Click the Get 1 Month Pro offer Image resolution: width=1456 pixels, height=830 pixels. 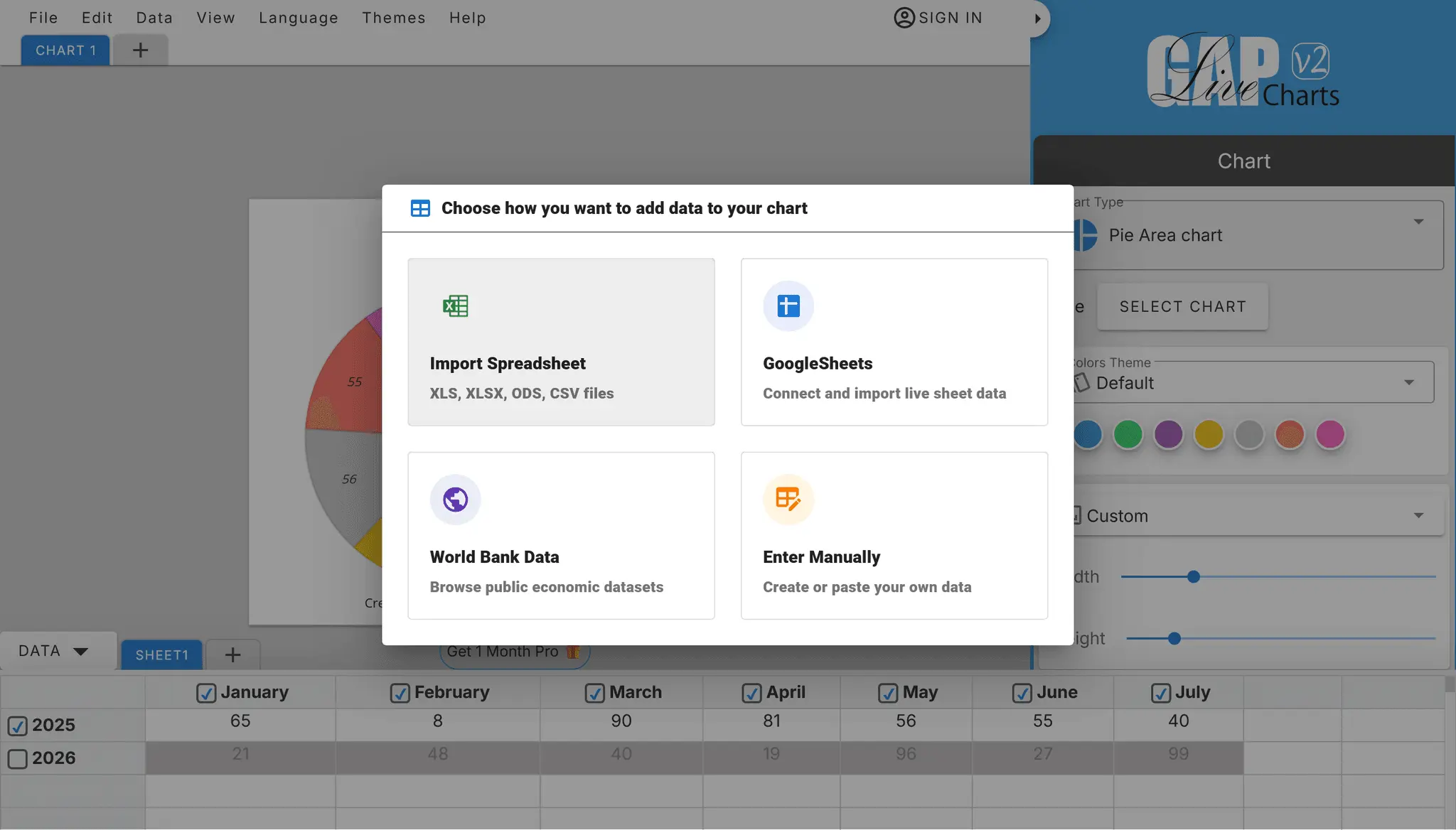pos(514,652)
